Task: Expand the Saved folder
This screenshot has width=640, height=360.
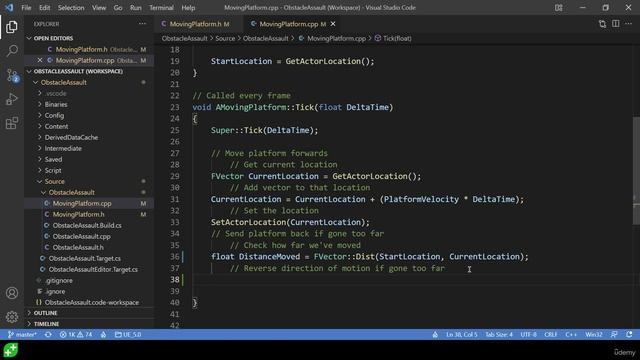Action: tap(53, 160)
